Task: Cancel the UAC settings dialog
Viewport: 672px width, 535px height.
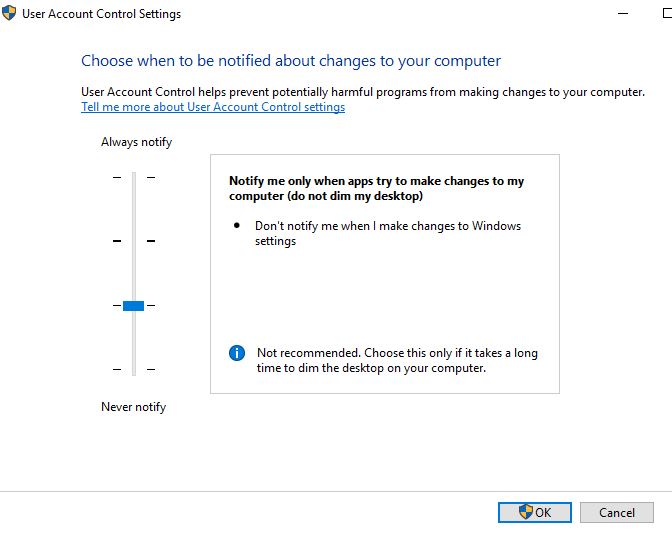Action: tap(617, 512)
